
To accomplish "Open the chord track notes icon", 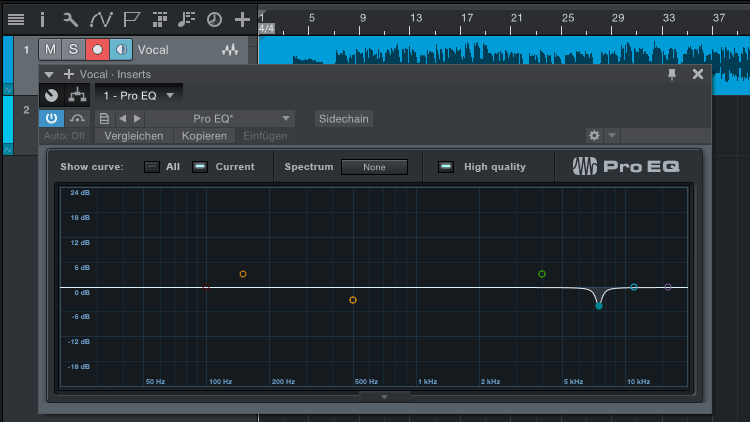I will click(186, 20).
